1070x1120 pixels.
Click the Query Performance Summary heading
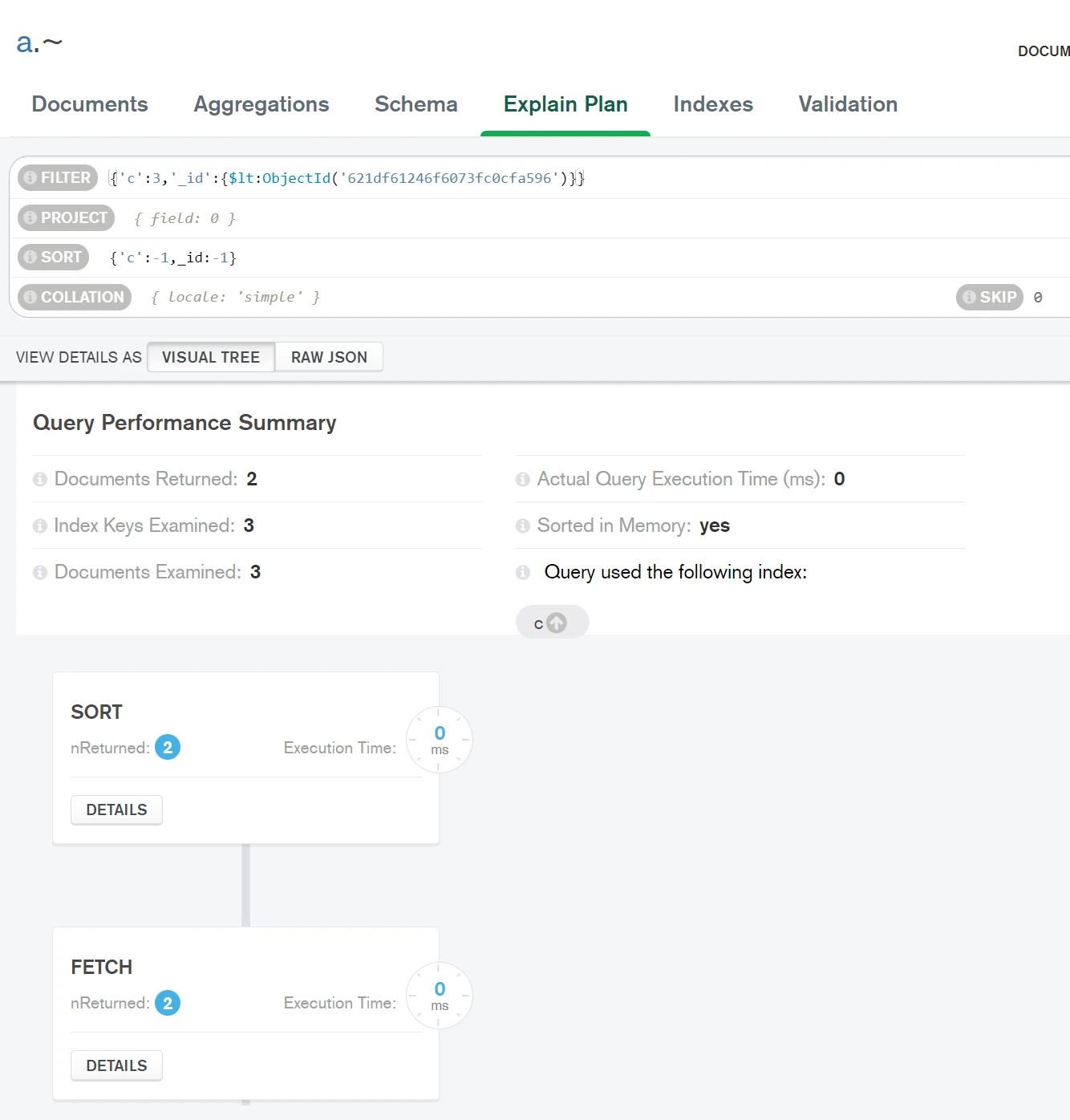coord(184,424)
